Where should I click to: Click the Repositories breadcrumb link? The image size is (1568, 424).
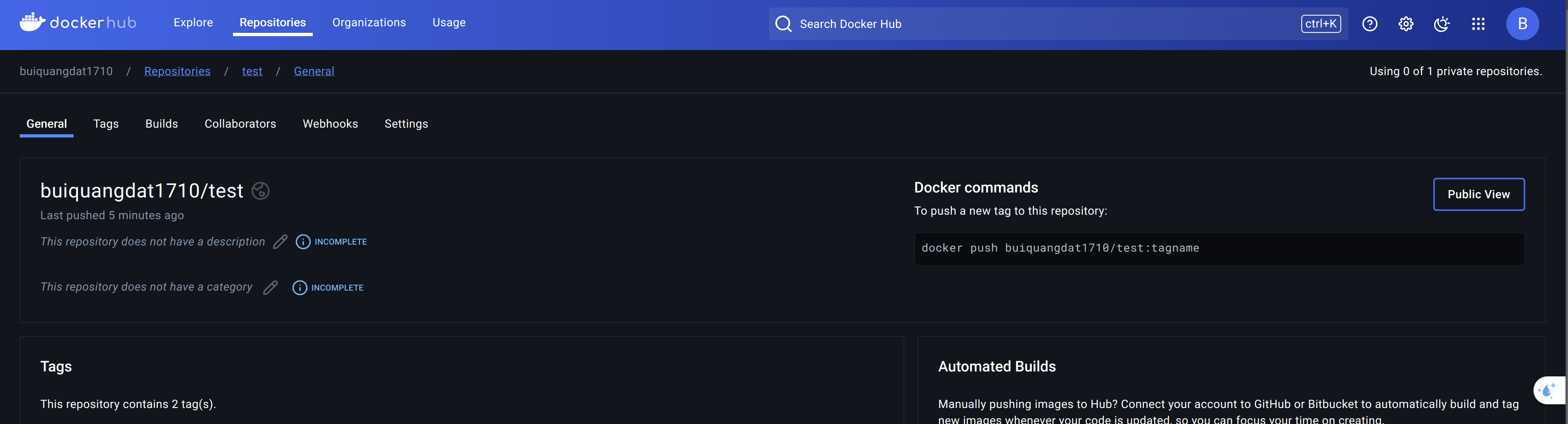[x=177, y=71]
